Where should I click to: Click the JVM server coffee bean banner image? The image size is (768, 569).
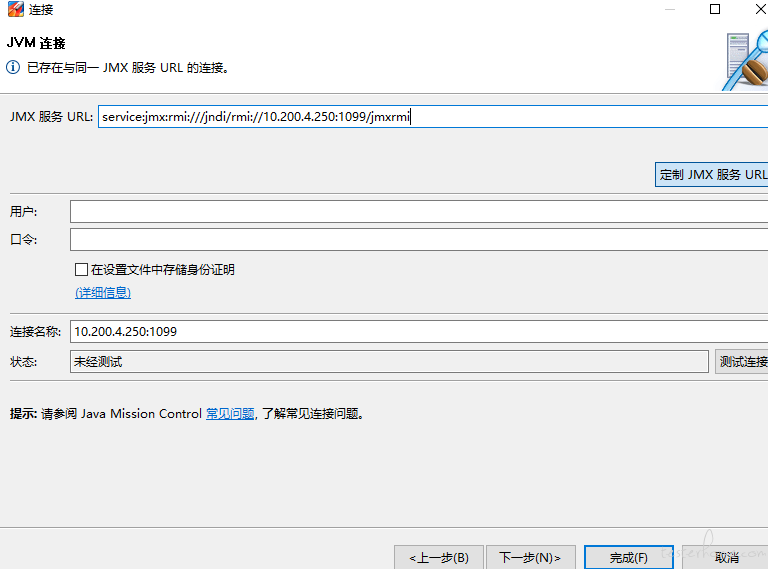click(x=745, y=61)
